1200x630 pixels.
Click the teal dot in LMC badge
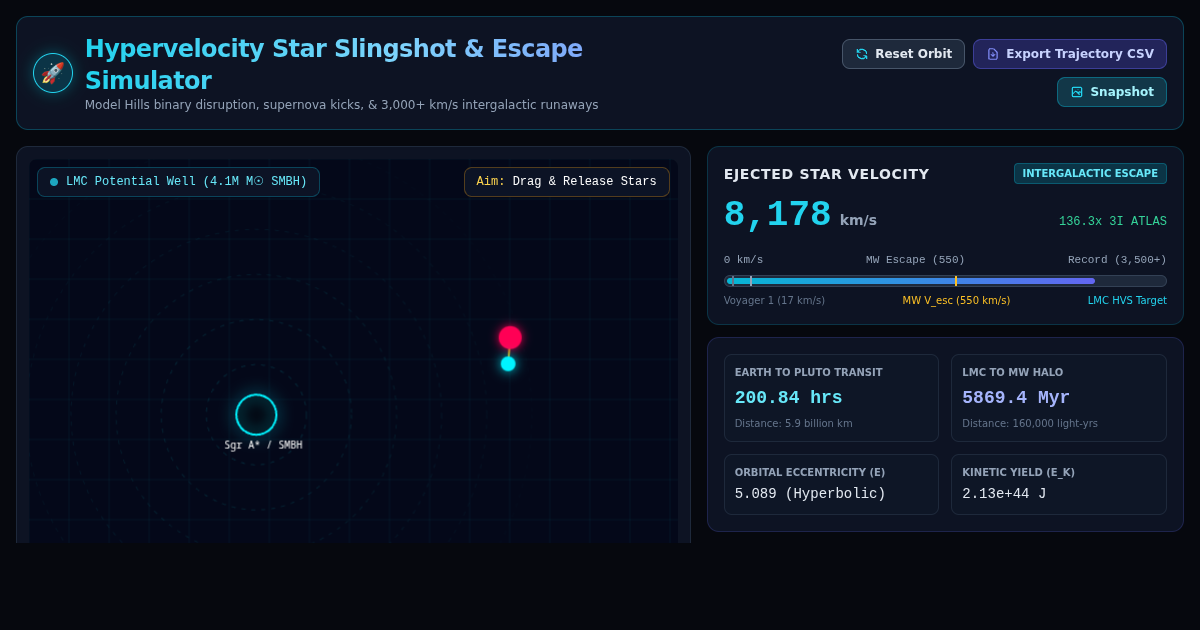point(54,182)
